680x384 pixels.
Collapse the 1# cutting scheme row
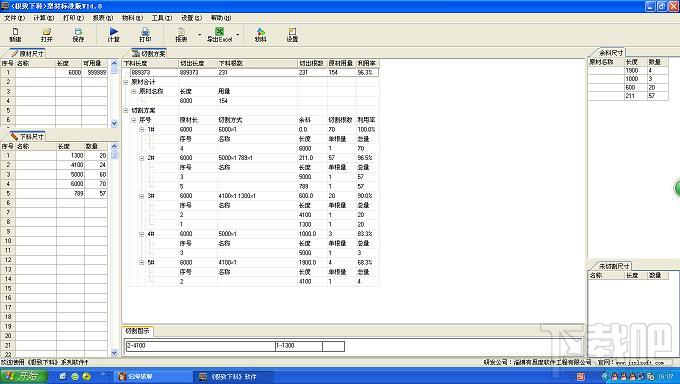pyautogui.click(x=142, y=129)
